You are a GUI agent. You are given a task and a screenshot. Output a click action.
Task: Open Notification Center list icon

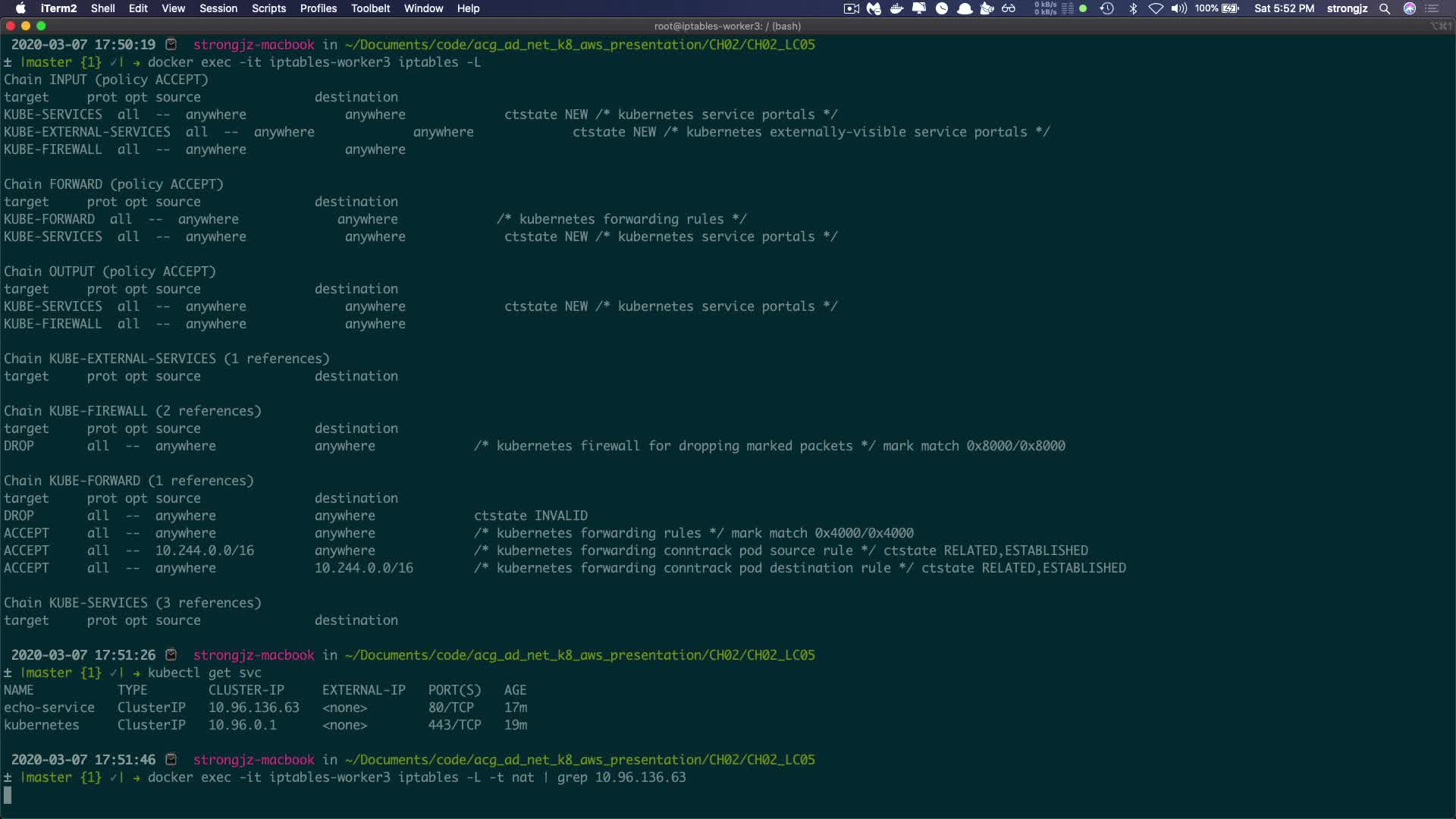[1432, 8]
